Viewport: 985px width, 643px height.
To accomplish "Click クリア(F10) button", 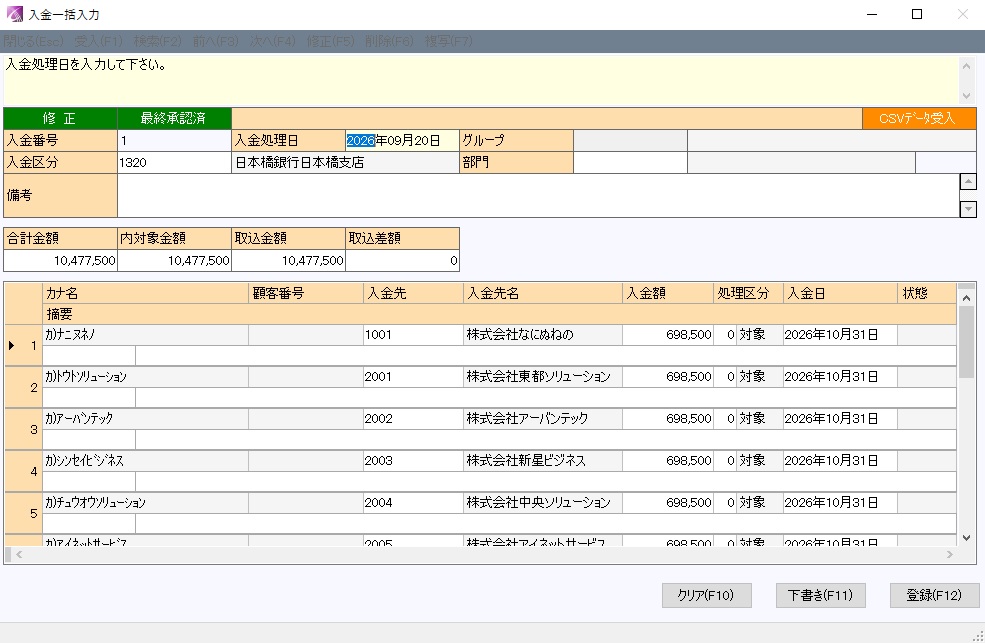I will (x=706, y=595).
